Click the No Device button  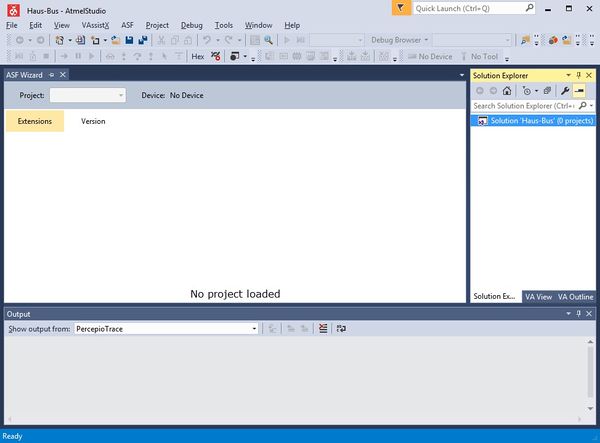434,56
